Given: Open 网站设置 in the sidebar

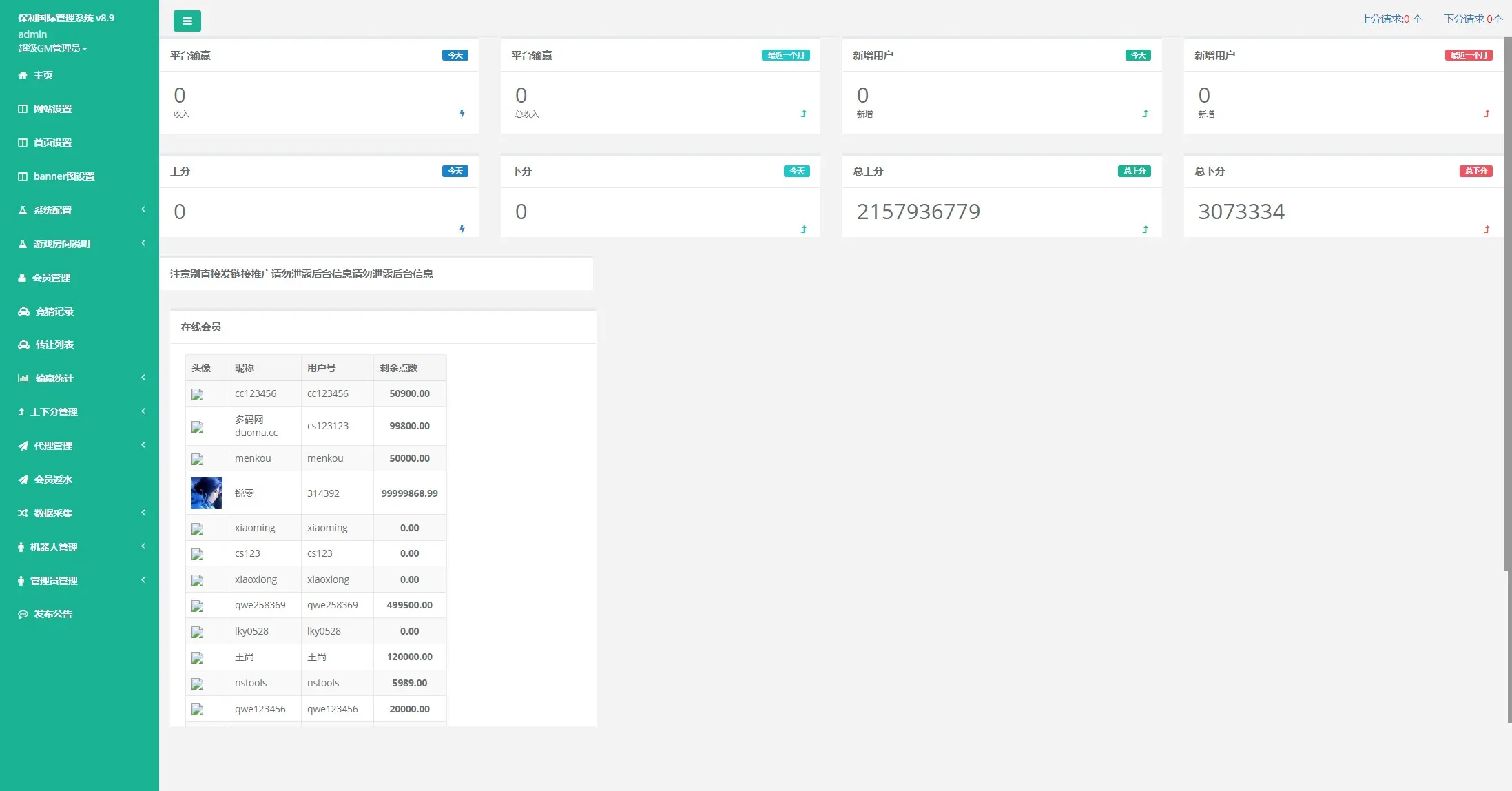Looking at the screenshot, I should [x=52, y=109].
